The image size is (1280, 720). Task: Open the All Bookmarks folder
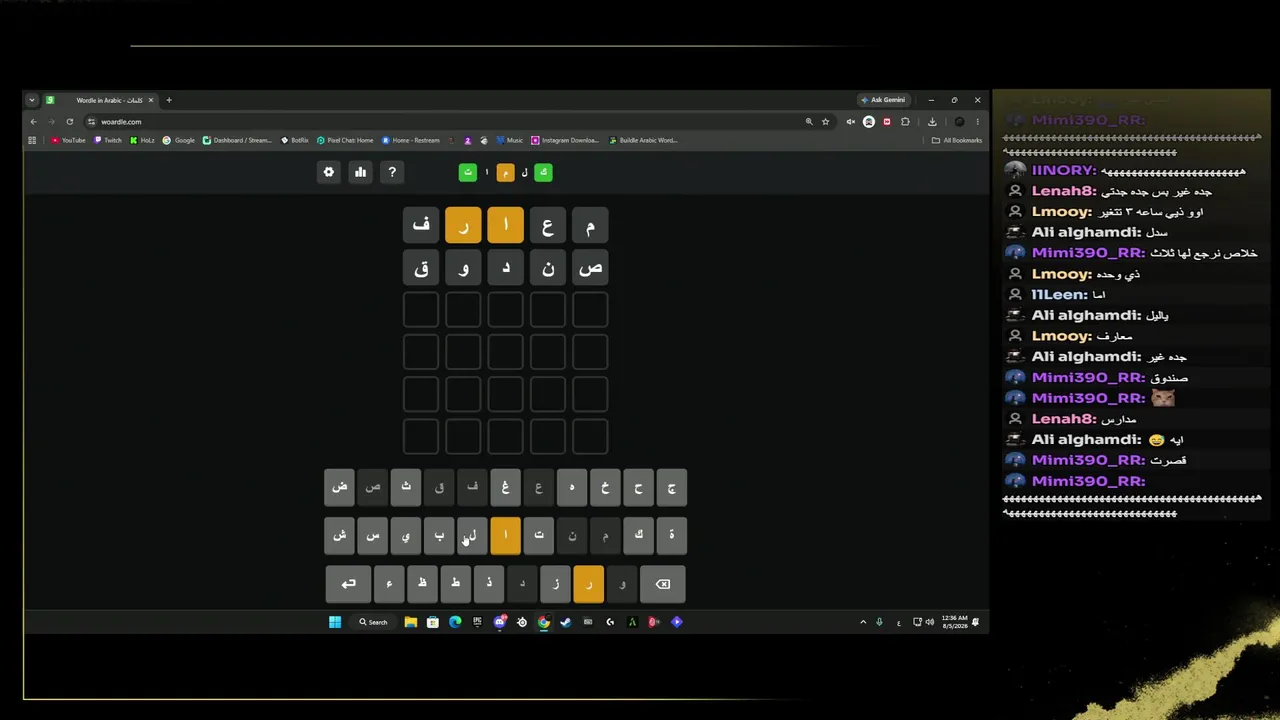tap(957, 140)
